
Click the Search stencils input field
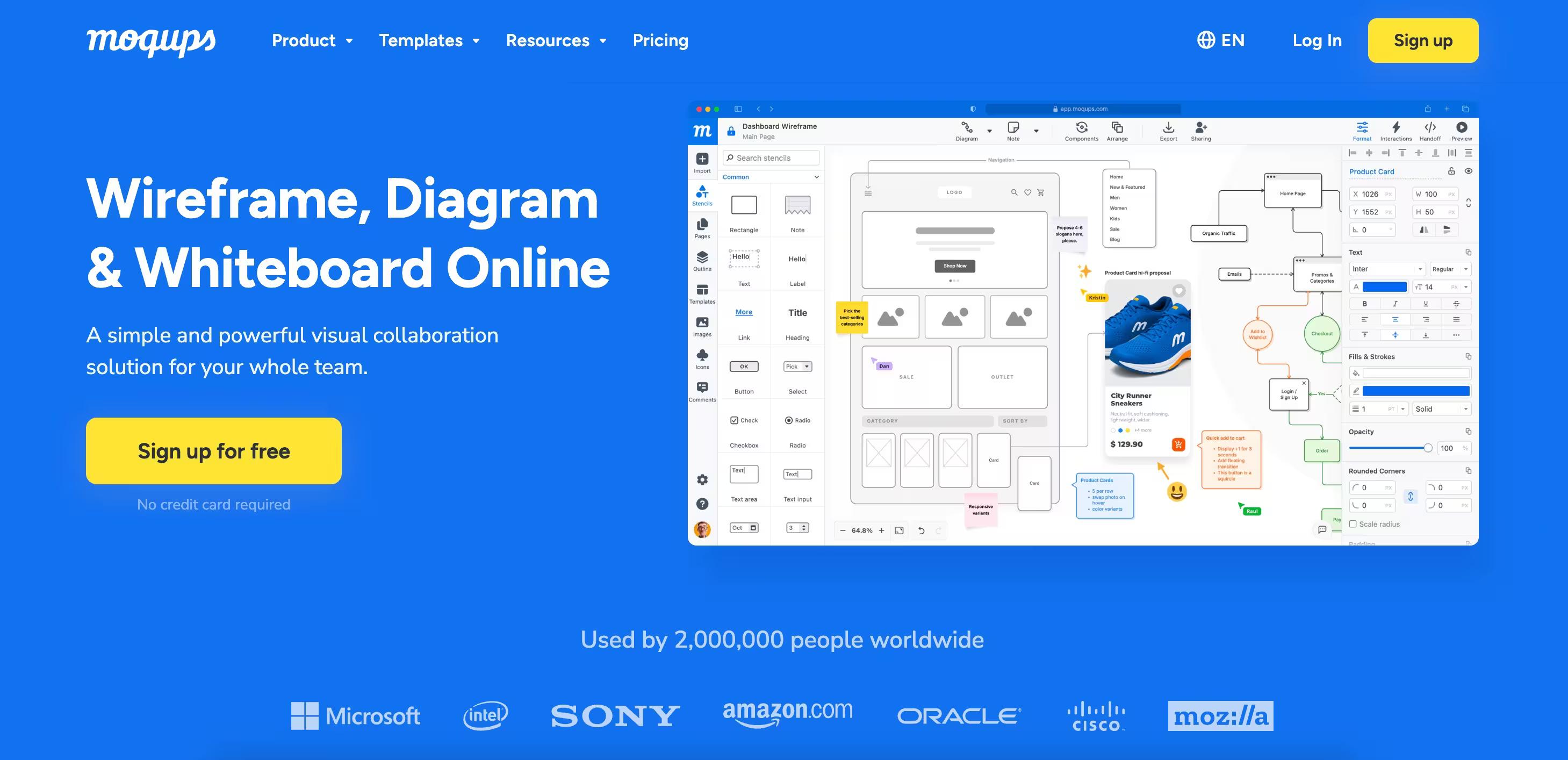coord(770,157)
